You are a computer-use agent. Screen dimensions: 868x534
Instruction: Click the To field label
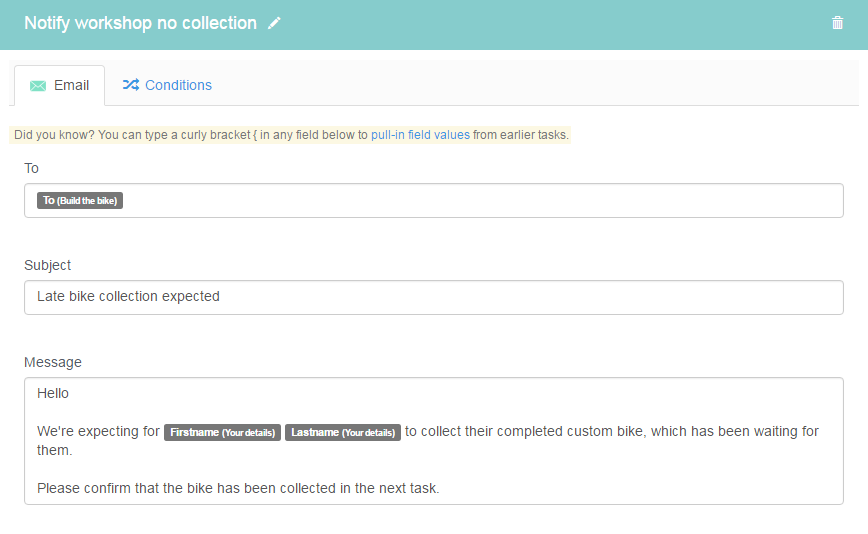[32, 168]
